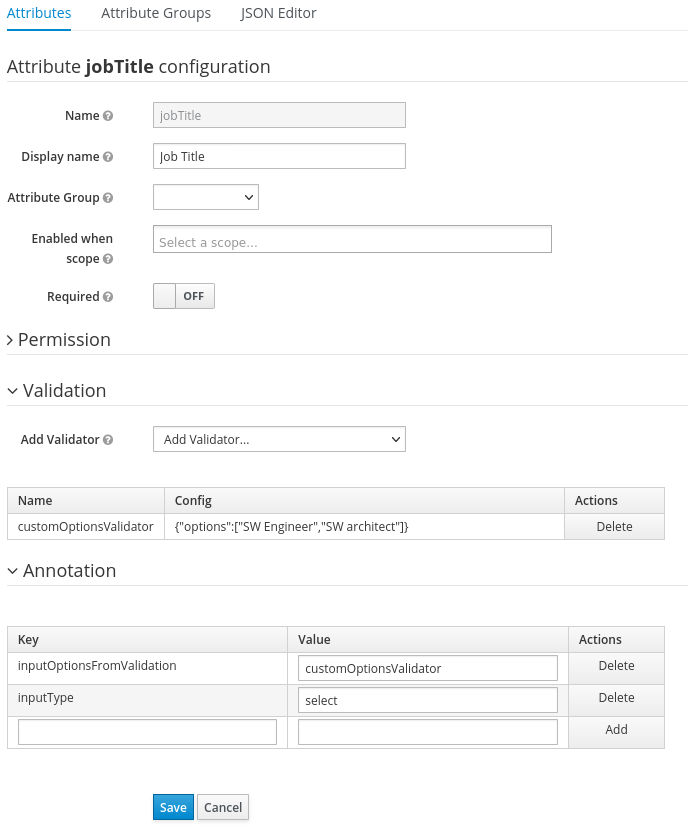Image resolution: width=688 pixels, height=828 pixels.
Task: Open help for the Display name field
Action: (108, 156)
